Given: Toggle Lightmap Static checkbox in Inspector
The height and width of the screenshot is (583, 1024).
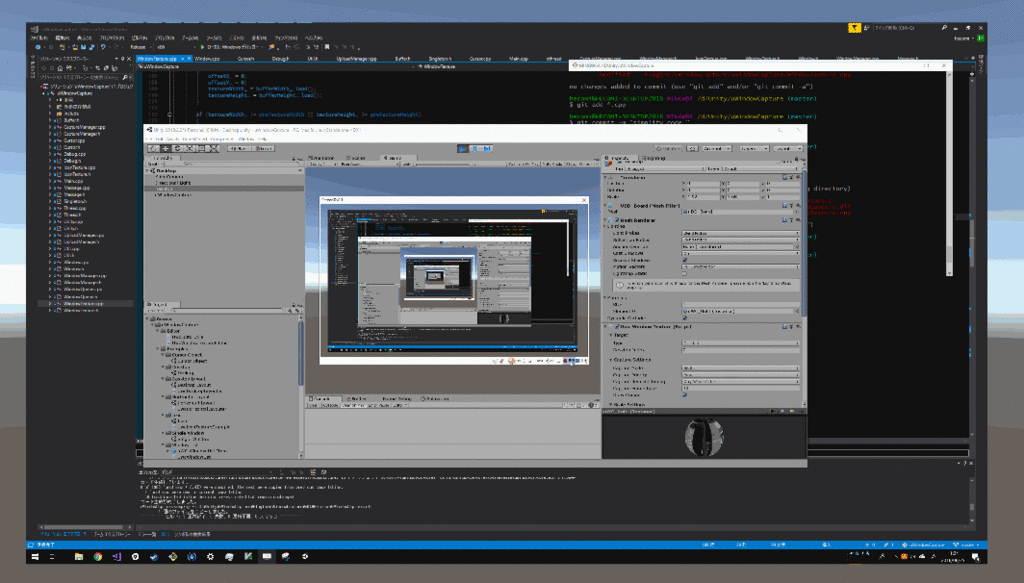Looking at the screenshot, I should pyautogui.click(x=684, y=274).
